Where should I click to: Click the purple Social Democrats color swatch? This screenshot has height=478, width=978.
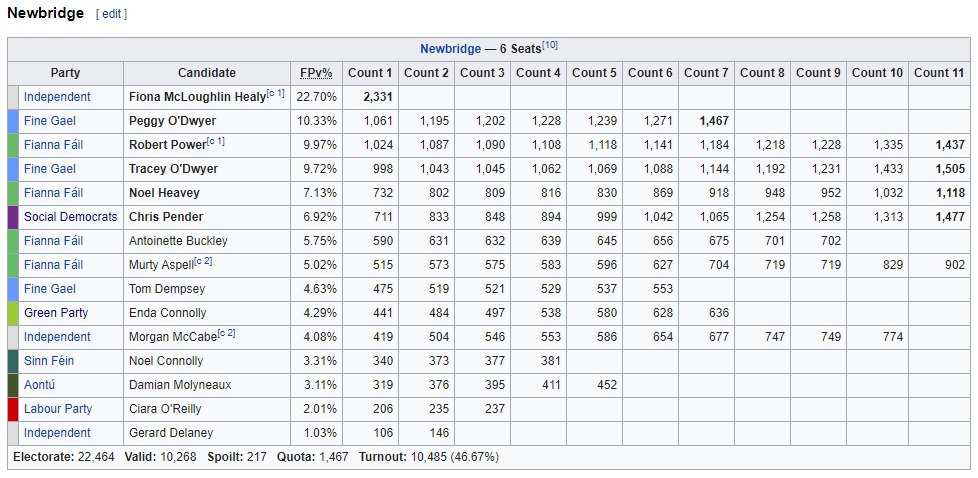13,217
